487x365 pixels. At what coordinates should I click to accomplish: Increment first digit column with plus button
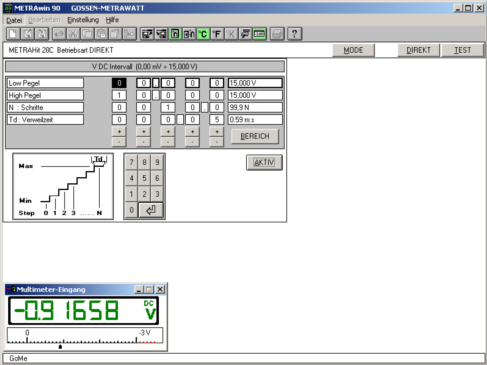[x=119, y=132]
